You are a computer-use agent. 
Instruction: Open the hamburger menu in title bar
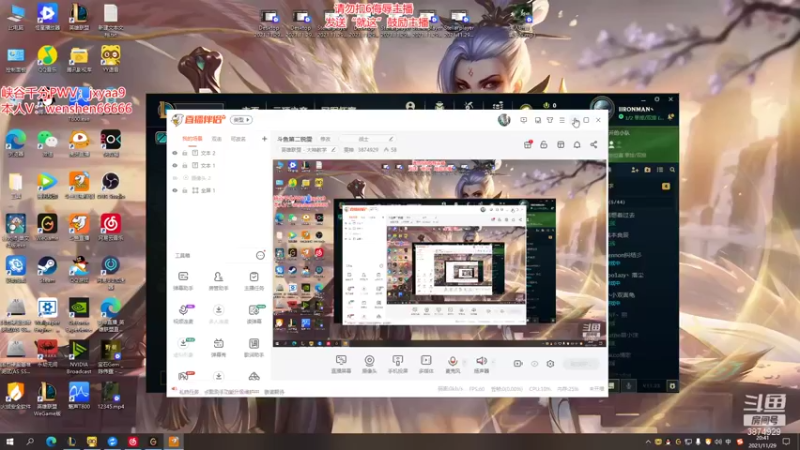tap(562, 120)
